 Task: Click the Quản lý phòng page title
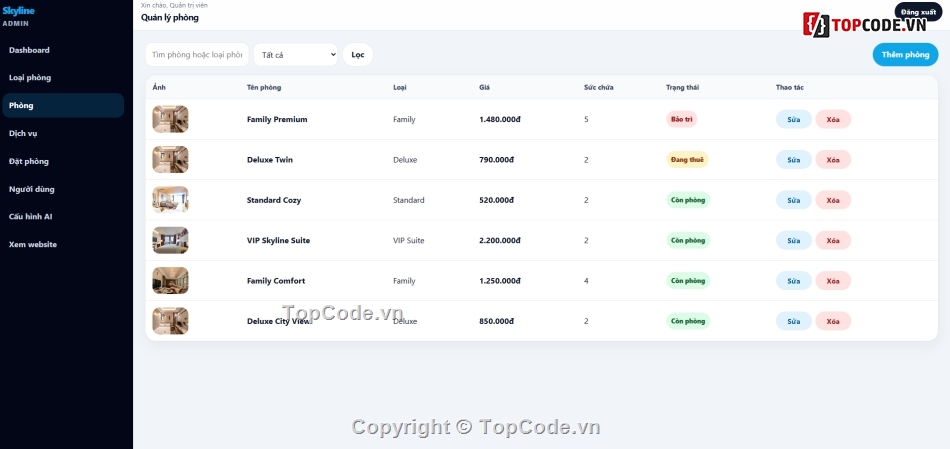[170, 18]
